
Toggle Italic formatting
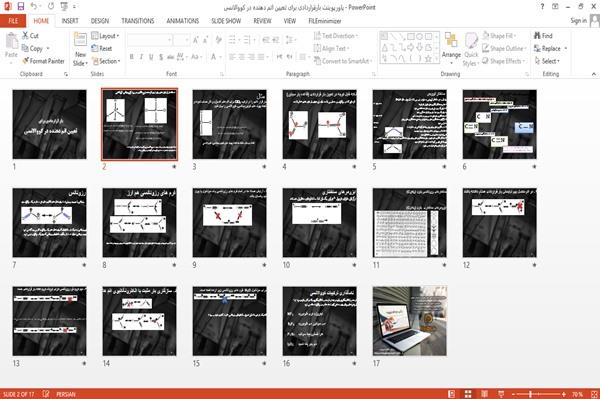pyautogui.click(x=141, y=57)
